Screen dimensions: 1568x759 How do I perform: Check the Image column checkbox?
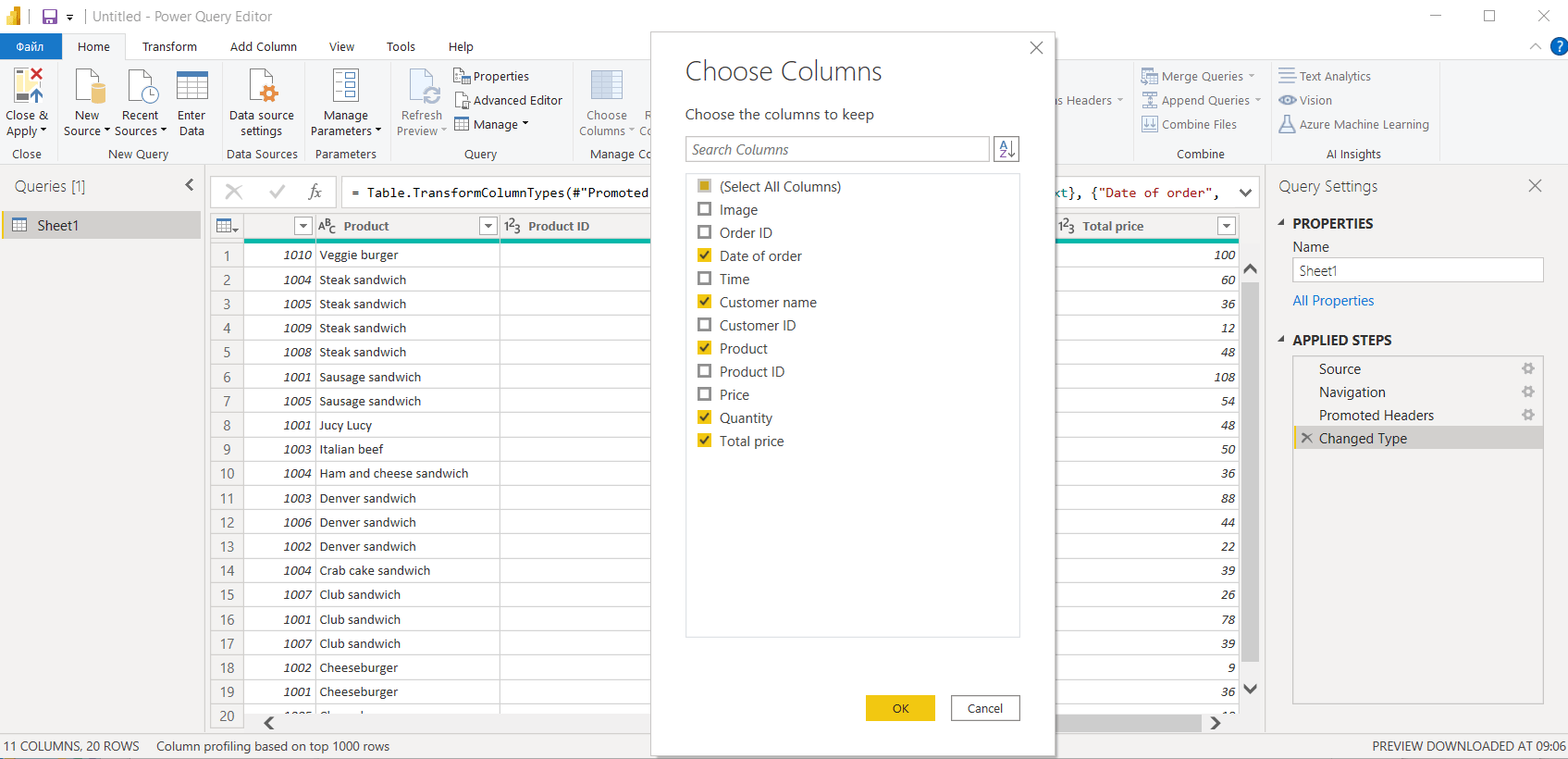click(704, 209)
